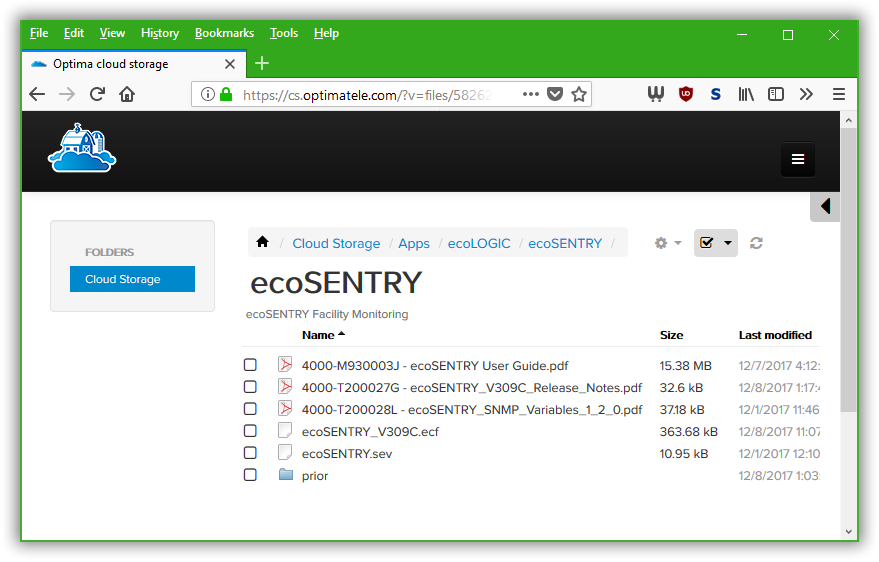
Task: Open the select-all checkbox dropdown
Action: (x=716, y=243)
